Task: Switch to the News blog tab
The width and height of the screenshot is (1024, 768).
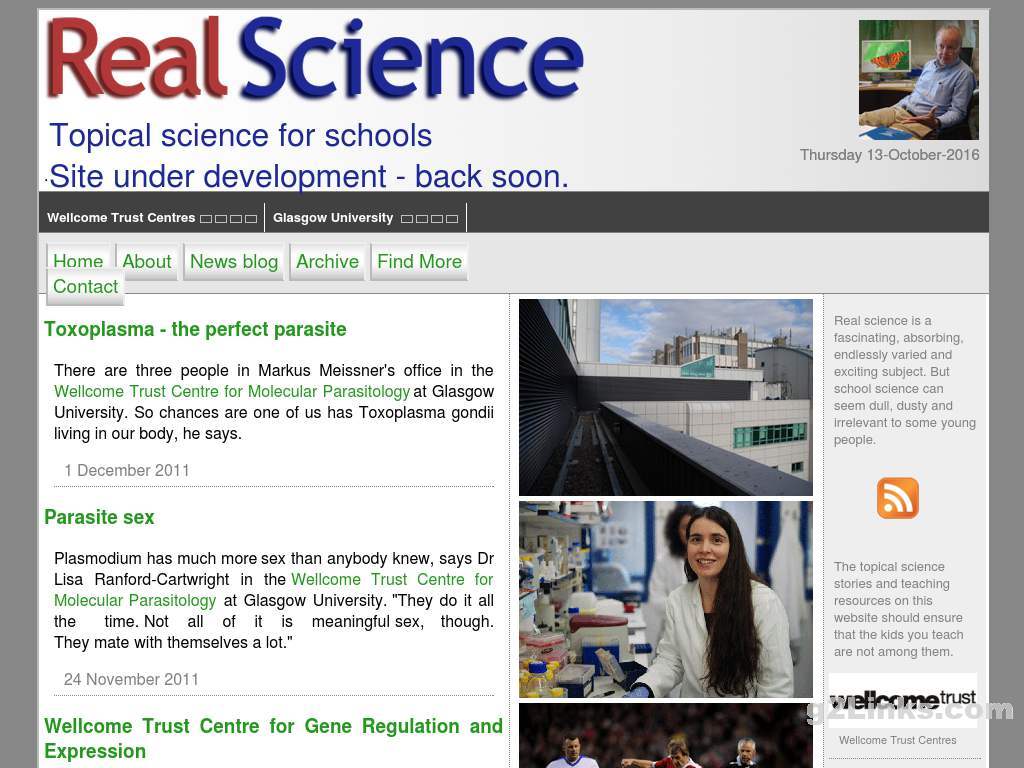Action: [x=234, y=261]
